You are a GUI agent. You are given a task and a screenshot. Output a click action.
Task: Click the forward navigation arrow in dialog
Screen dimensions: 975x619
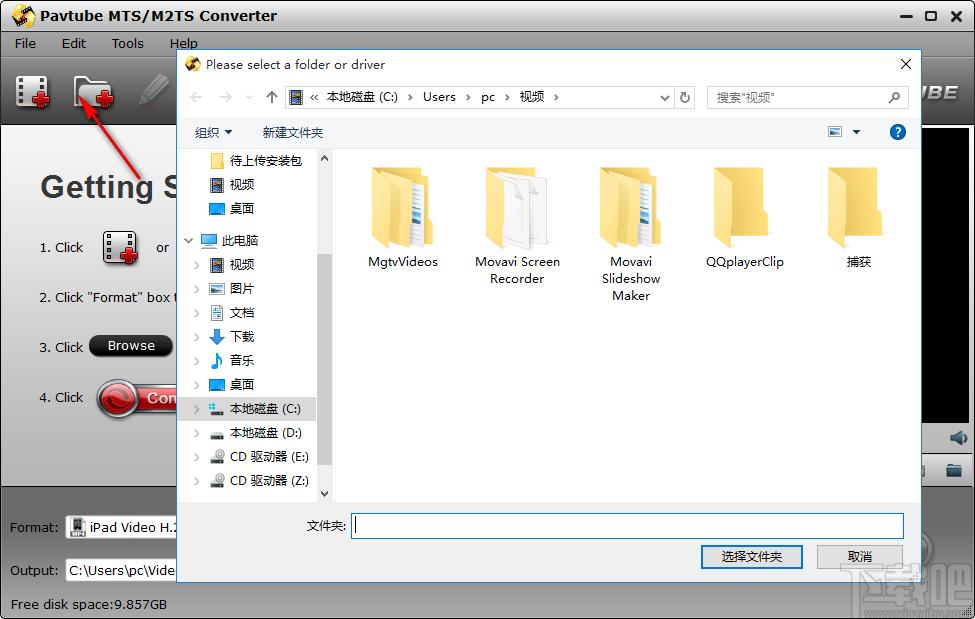point(225,97)
